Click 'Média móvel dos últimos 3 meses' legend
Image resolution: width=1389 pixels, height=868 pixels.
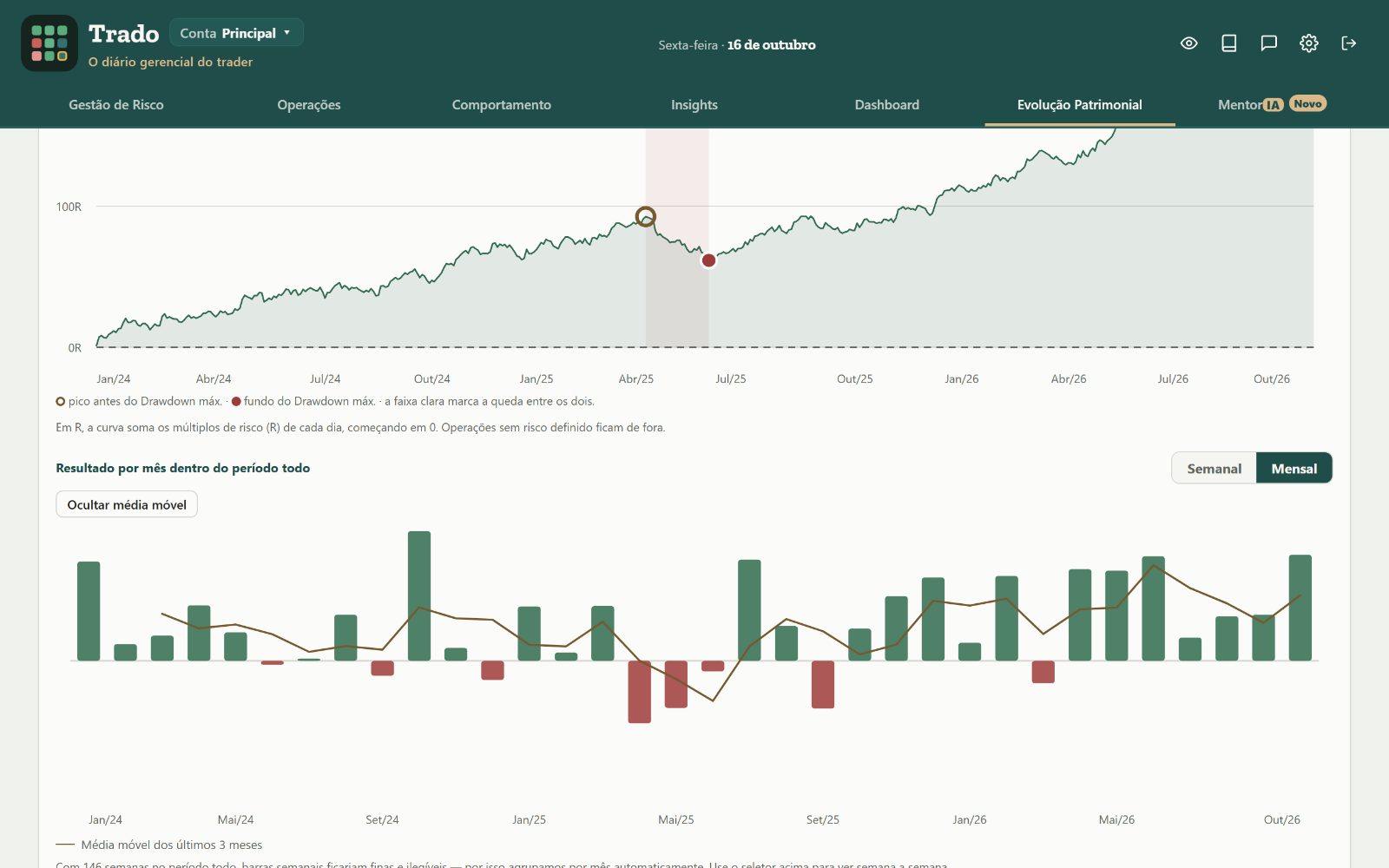[x=172, y=845]
